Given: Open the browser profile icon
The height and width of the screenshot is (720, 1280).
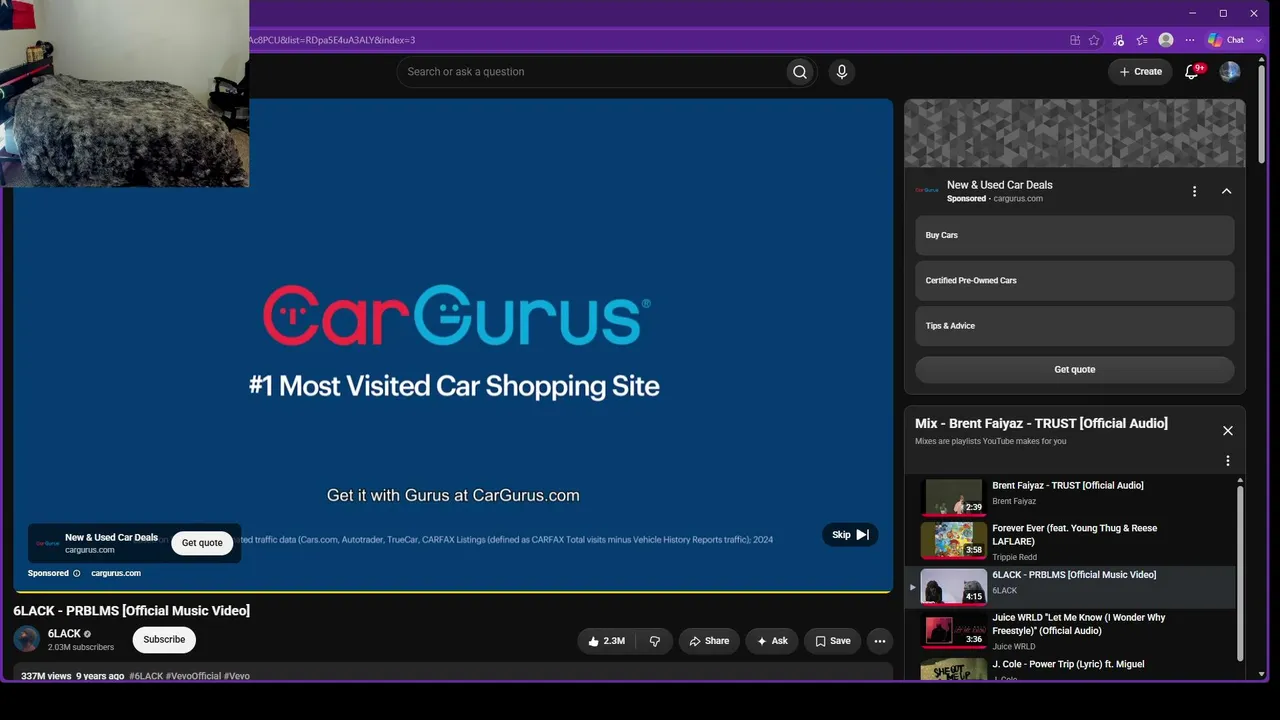Looking at the screenshot, I should point(1166,40).
